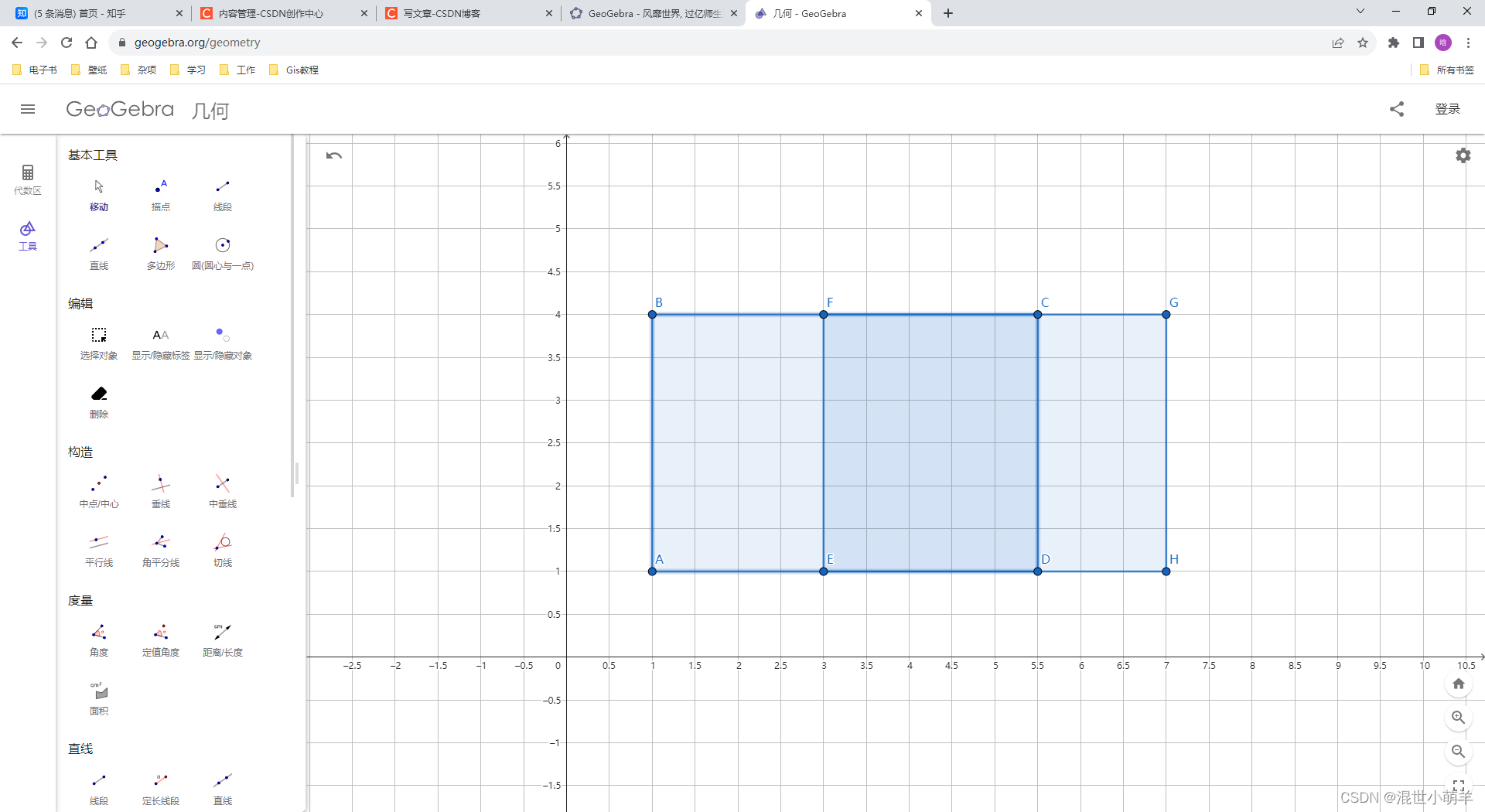The width and height of the screenshot is (1485, 812).
Task: Select the 平行线 parallel line tool
Action: click(x=99, y=551)
